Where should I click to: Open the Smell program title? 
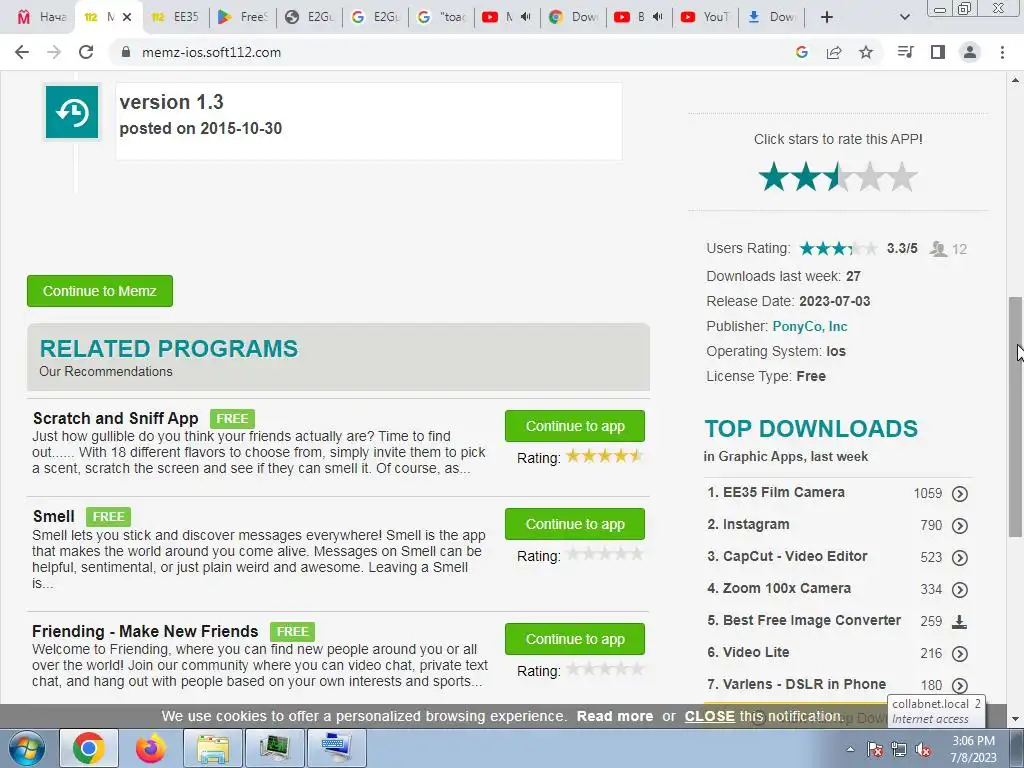click(54, 517)
